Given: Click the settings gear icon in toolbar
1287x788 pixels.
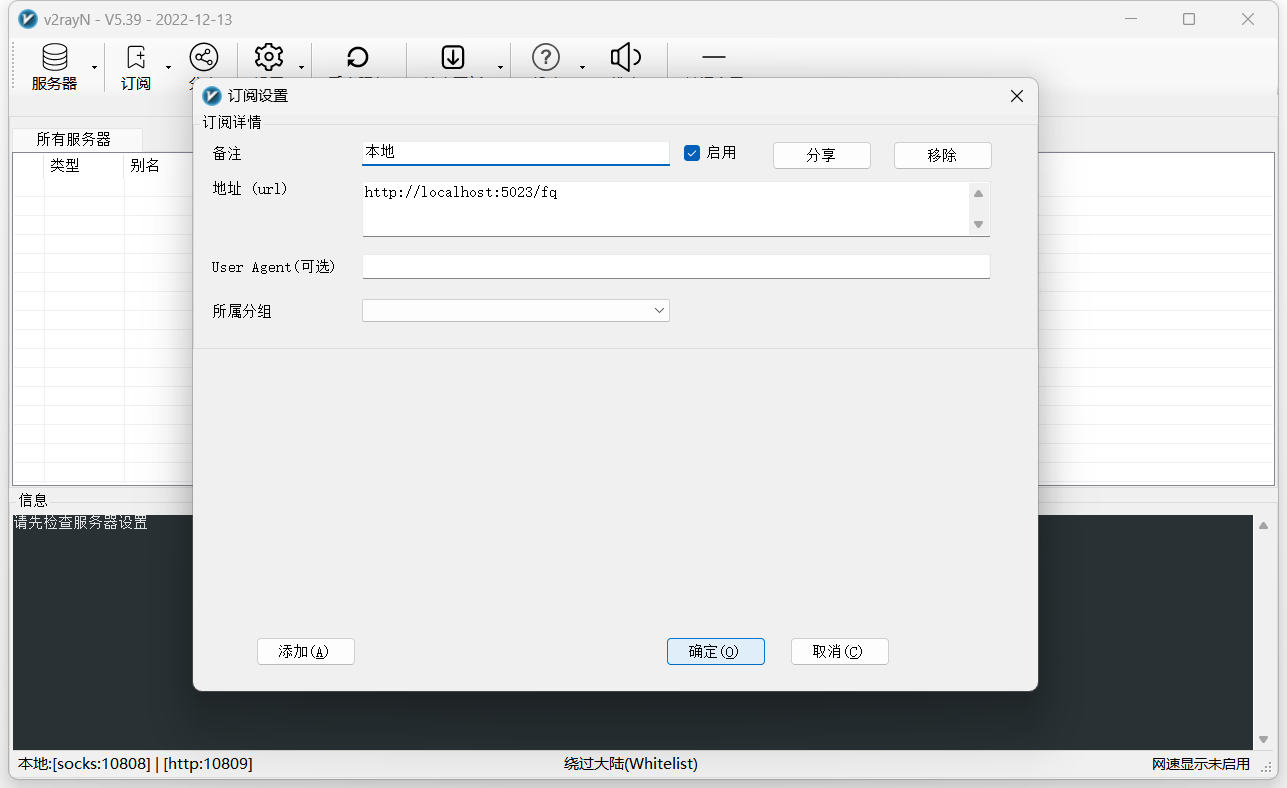Looking at the screenshot, I should click(x=269, y=57).
